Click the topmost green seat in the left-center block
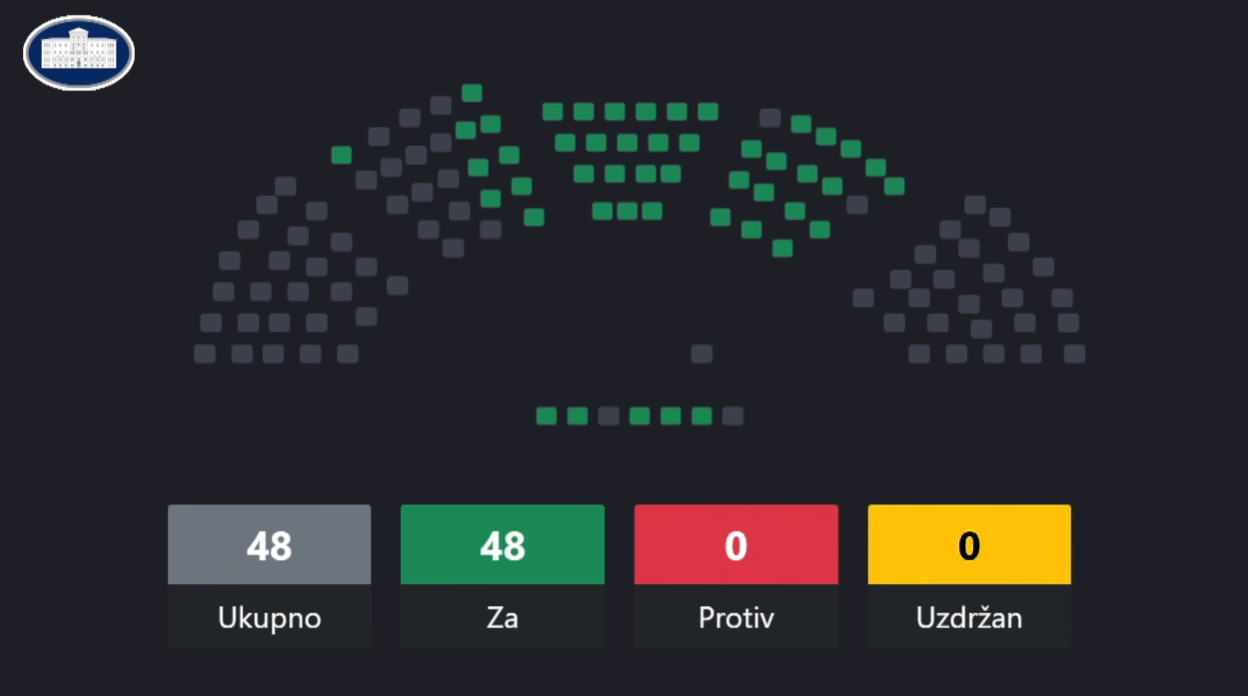 [472, 93]
